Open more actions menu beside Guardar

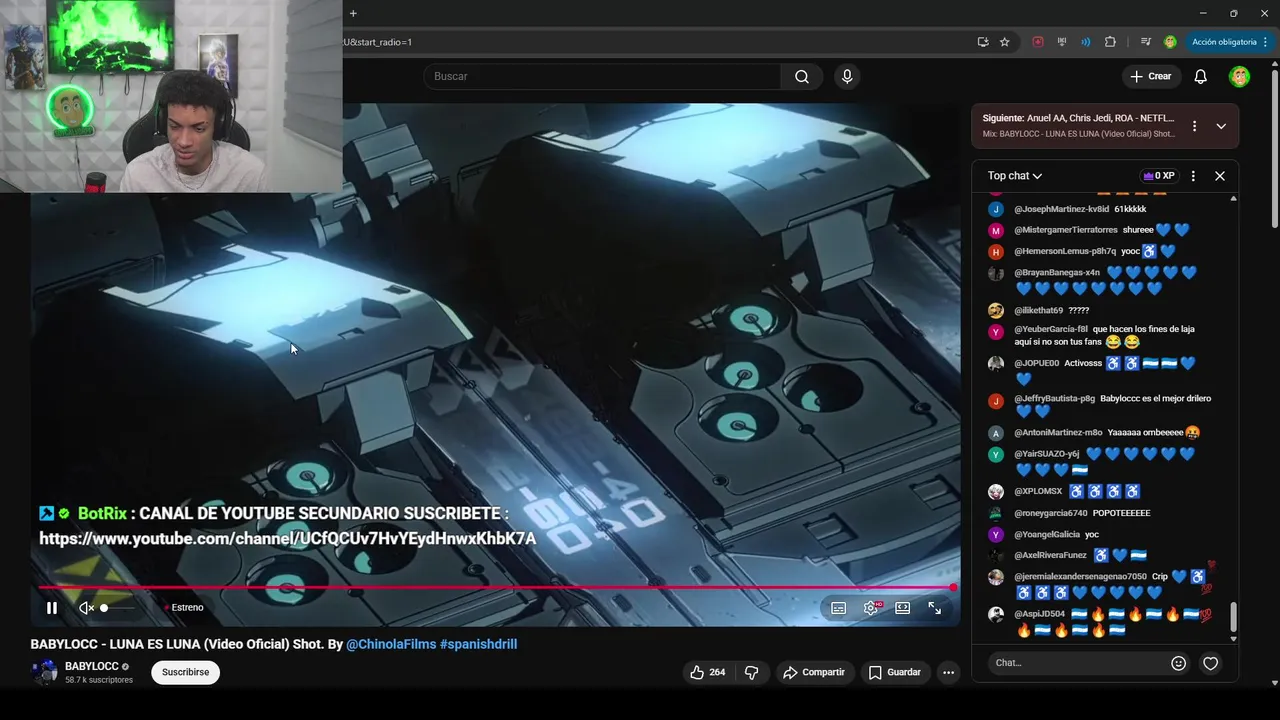pos(948,672)
